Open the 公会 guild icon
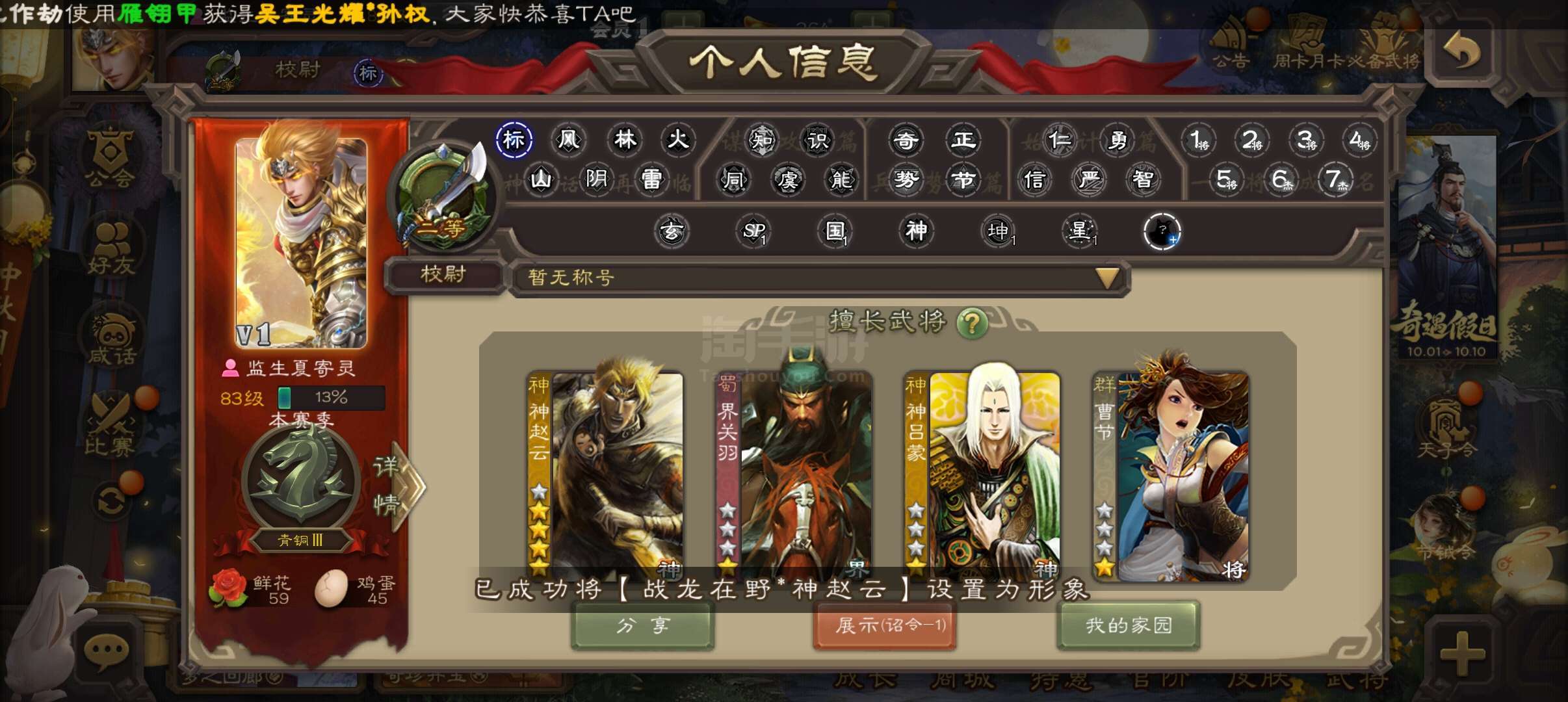The image size is (1568, 702). (x=109, y=157)
